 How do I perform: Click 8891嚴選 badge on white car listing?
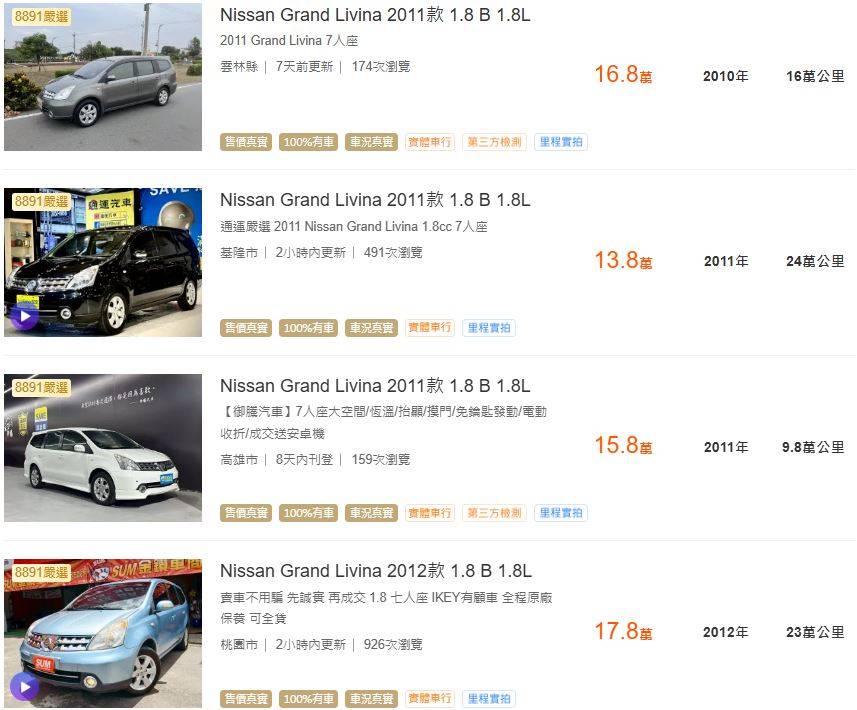[42, 388]
